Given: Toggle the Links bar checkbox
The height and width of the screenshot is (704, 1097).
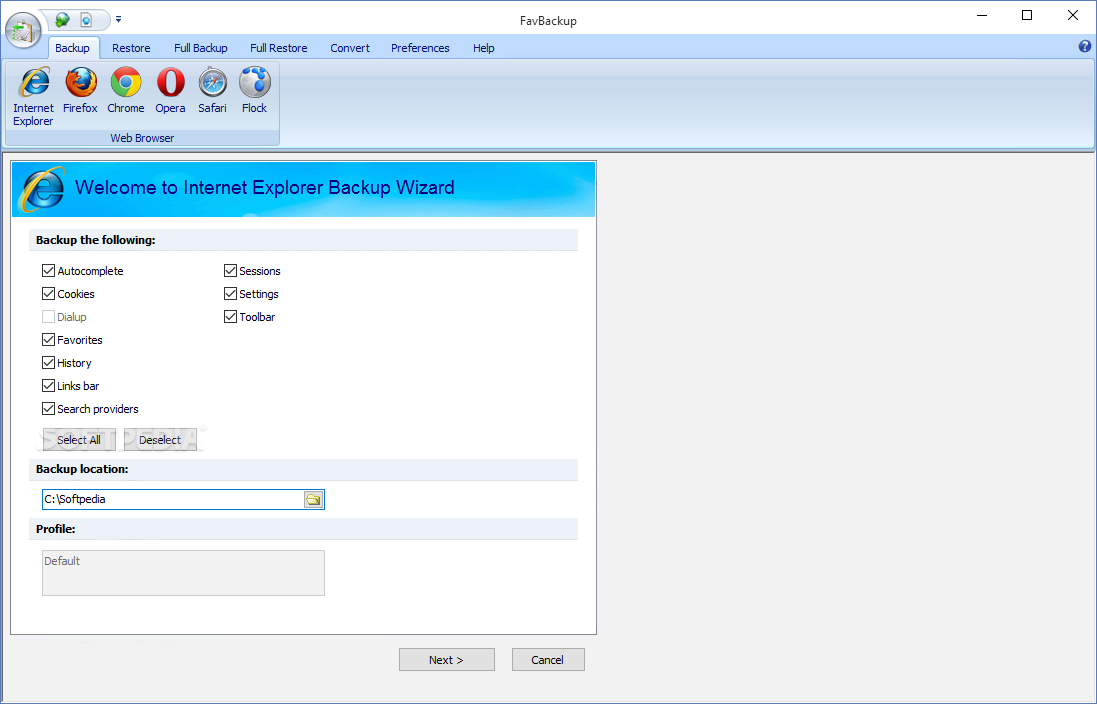Looking at the screenshot, I should click(x=48, y=386).
